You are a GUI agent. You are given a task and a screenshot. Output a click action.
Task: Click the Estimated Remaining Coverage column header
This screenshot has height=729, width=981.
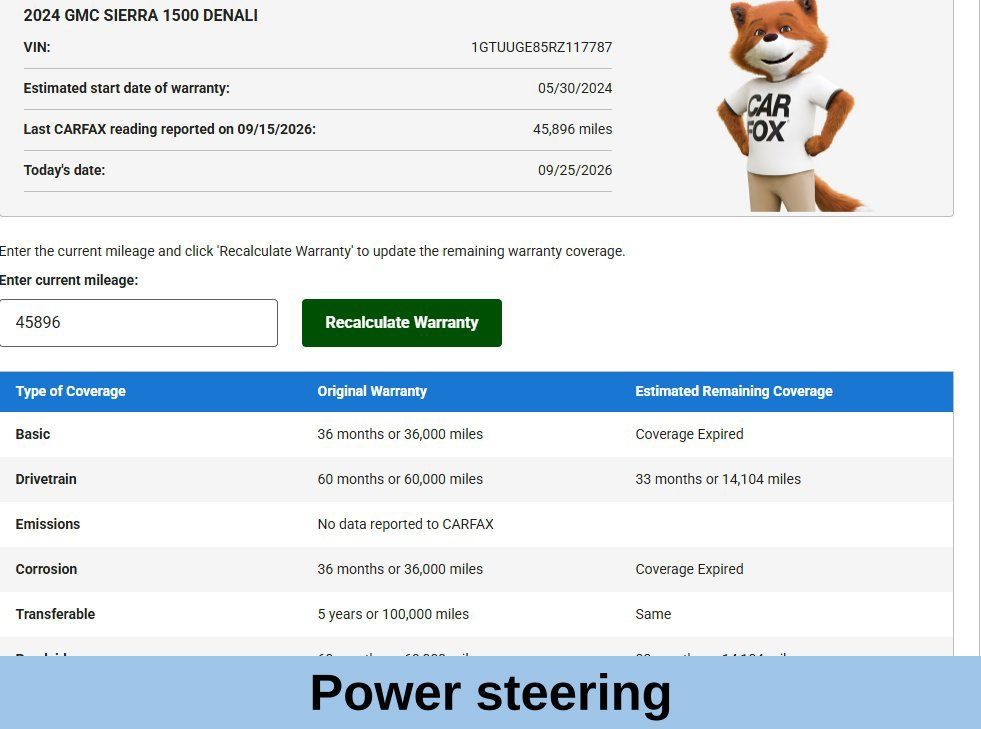(x=734, y=391)
